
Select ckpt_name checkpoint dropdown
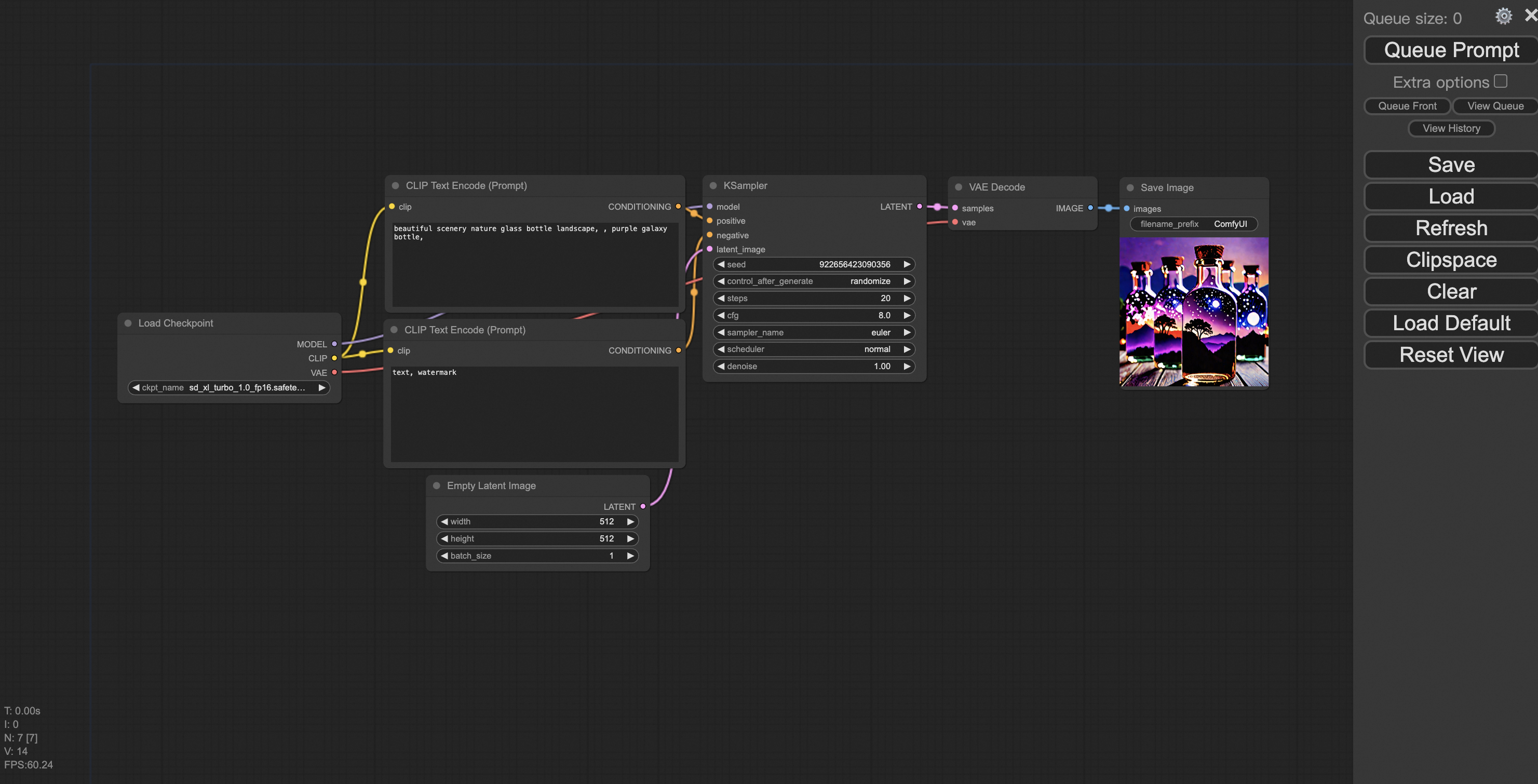click(230, 387)
